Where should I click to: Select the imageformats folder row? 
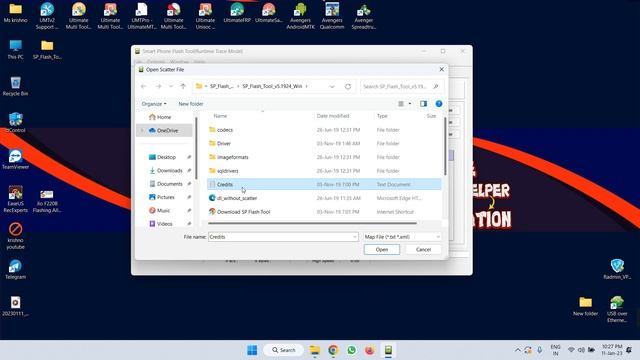324,157
